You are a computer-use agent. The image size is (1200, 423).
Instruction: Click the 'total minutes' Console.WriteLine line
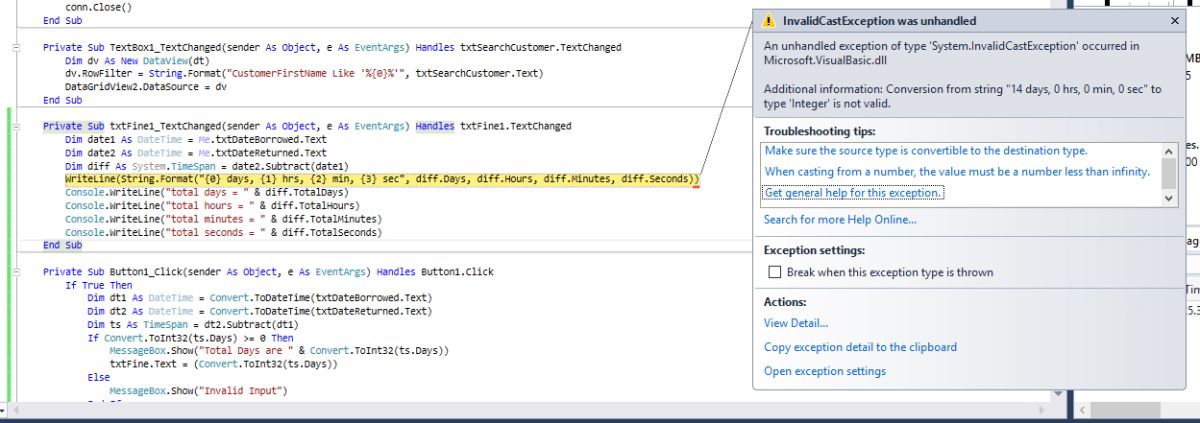pos(222,219)
